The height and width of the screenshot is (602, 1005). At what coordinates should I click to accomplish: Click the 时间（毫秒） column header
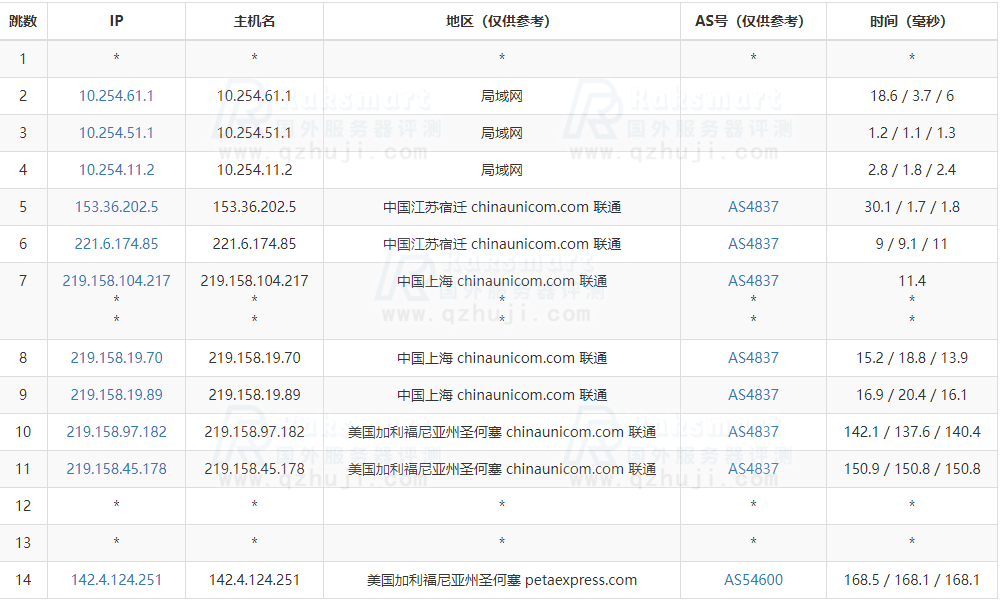(911, 21)
